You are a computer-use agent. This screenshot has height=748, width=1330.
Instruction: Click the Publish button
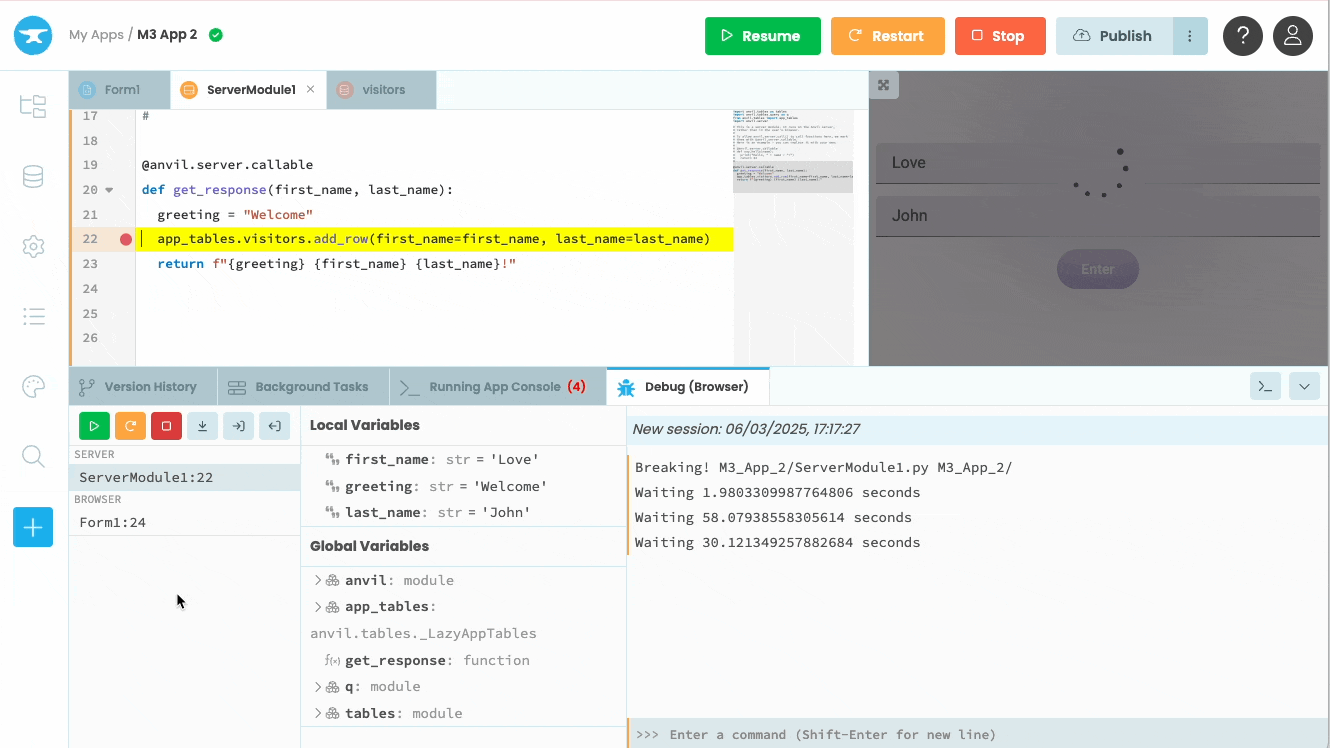(1115, 36)
